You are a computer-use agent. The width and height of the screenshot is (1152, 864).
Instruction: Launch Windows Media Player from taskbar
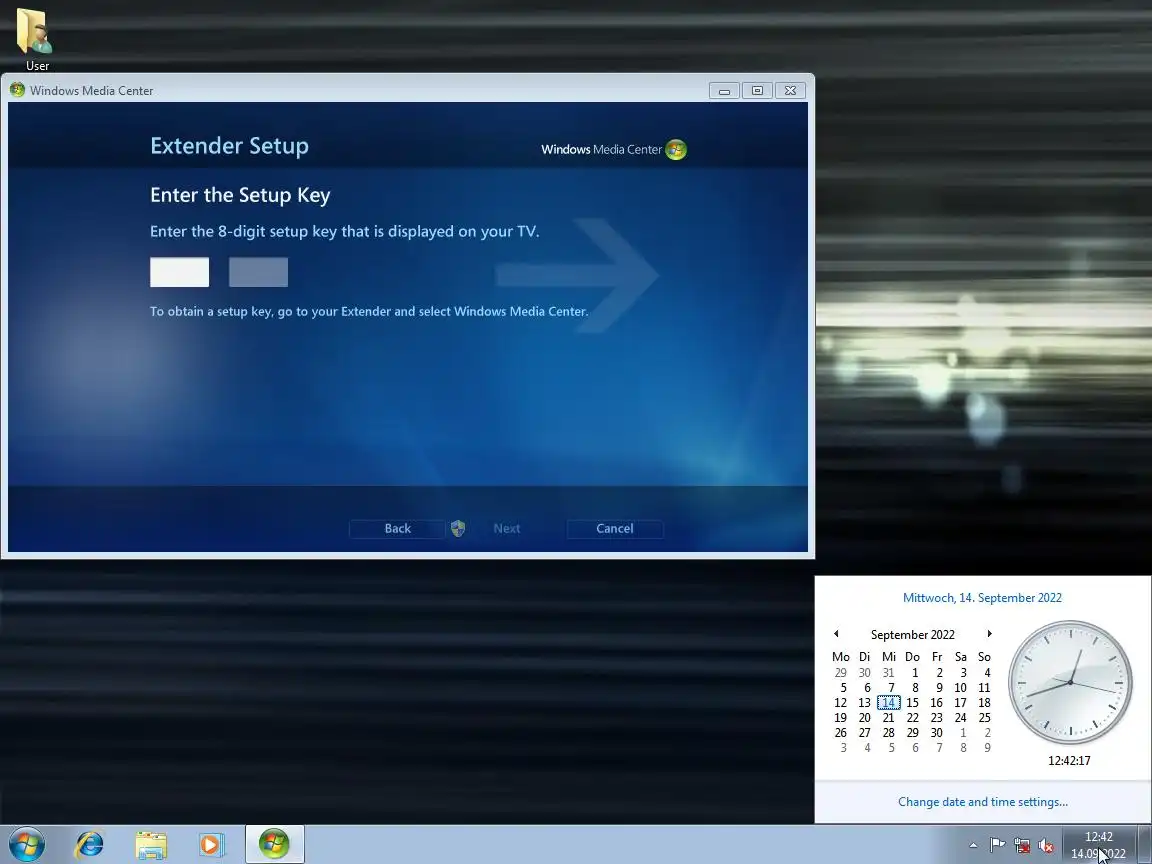(211, 845)
